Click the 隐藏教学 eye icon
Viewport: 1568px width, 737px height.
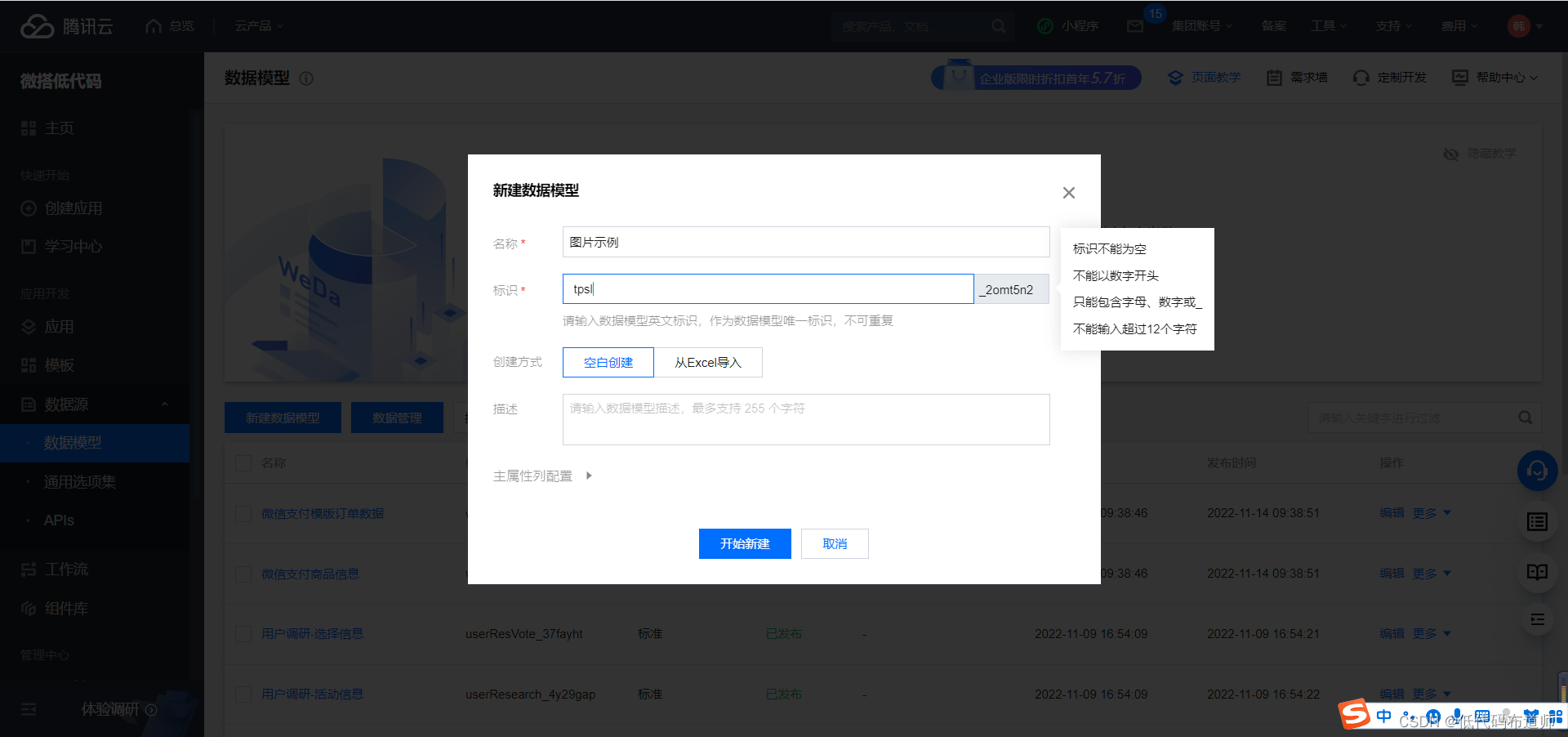pyautogui.click(x=1450, y=154)
